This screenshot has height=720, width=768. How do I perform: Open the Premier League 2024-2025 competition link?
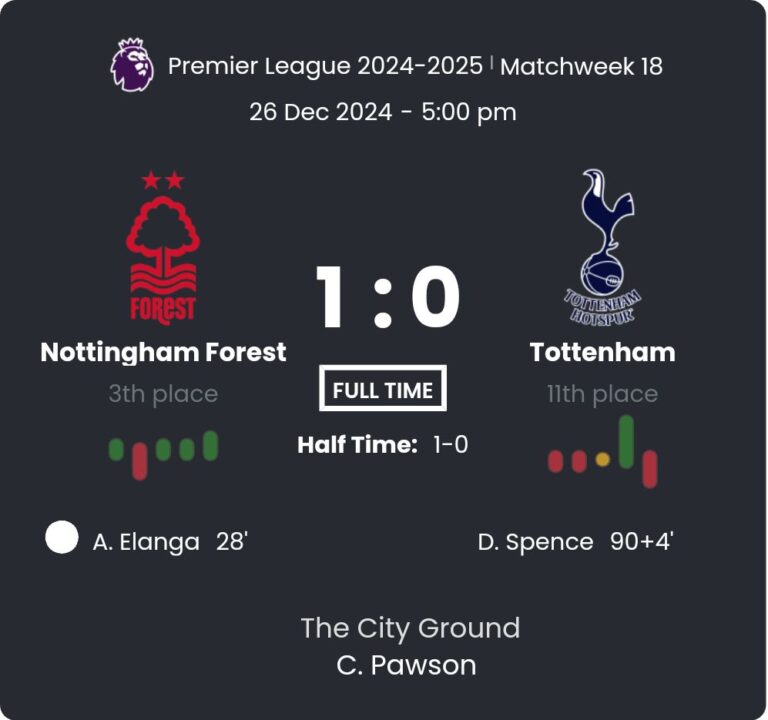[x=325, y=66]
